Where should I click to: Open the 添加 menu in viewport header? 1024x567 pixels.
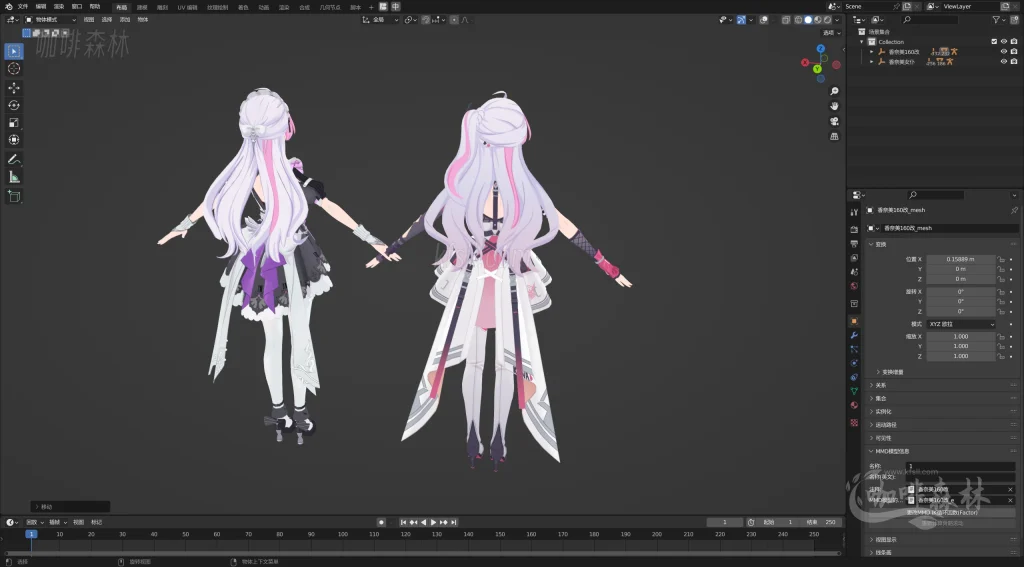[x=125, y=20]
